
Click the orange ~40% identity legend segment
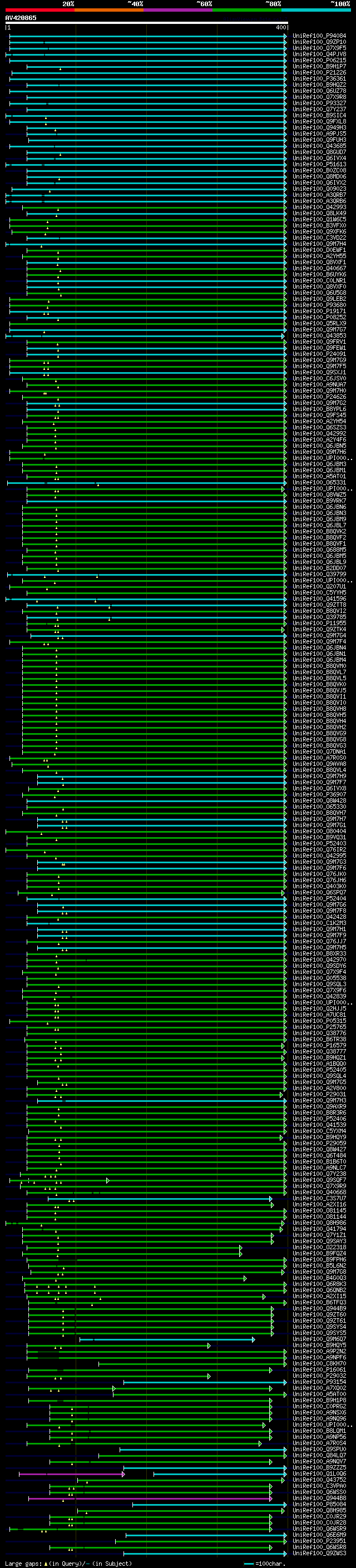pos(109,10)
